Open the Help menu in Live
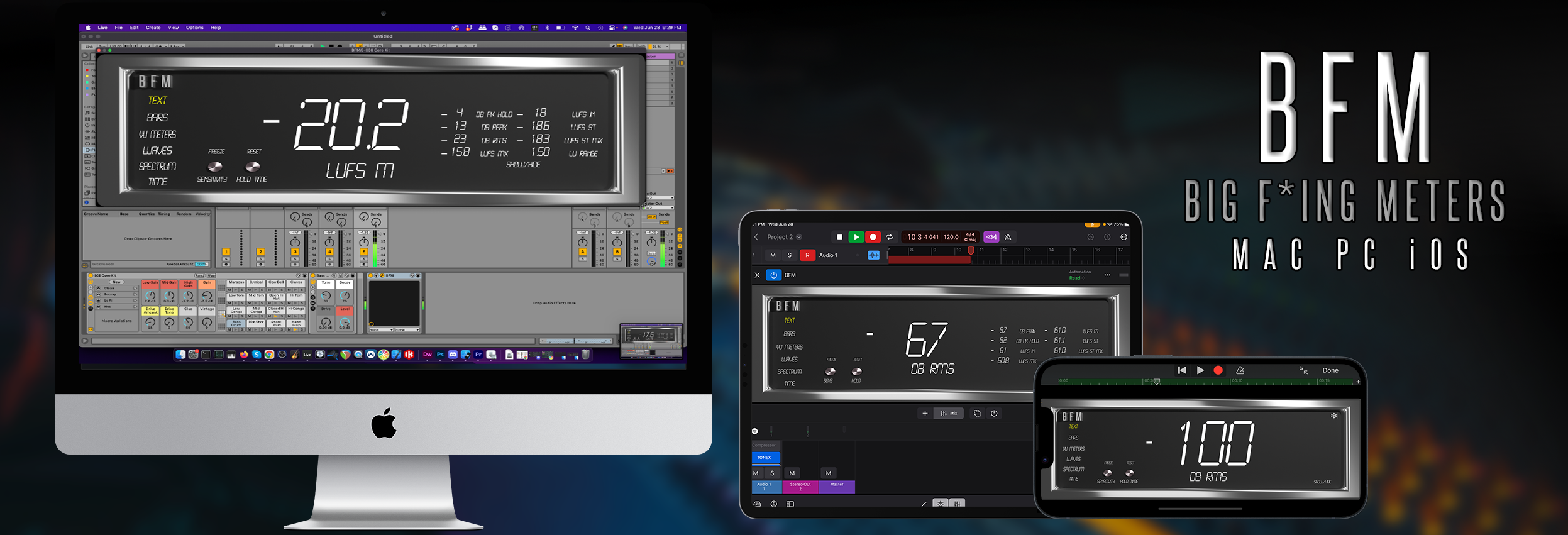 pos(216,28)
